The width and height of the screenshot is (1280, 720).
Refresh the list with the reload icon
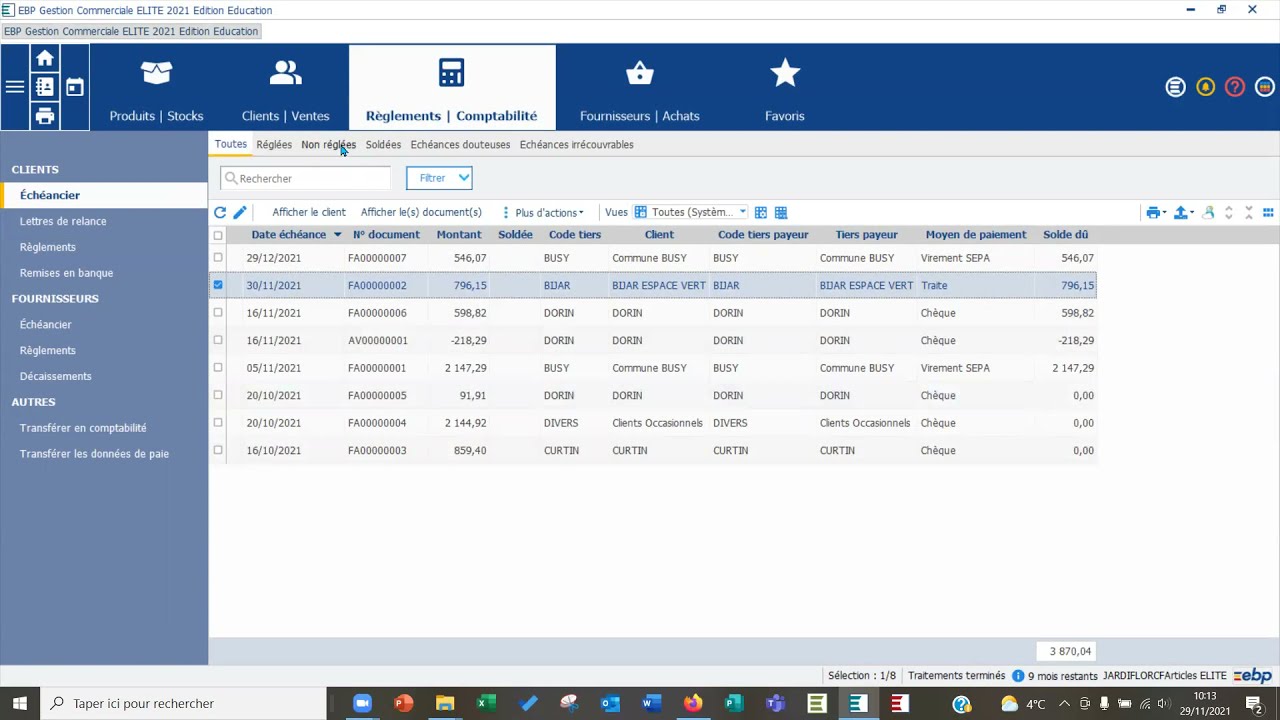[x=220, y=212]
